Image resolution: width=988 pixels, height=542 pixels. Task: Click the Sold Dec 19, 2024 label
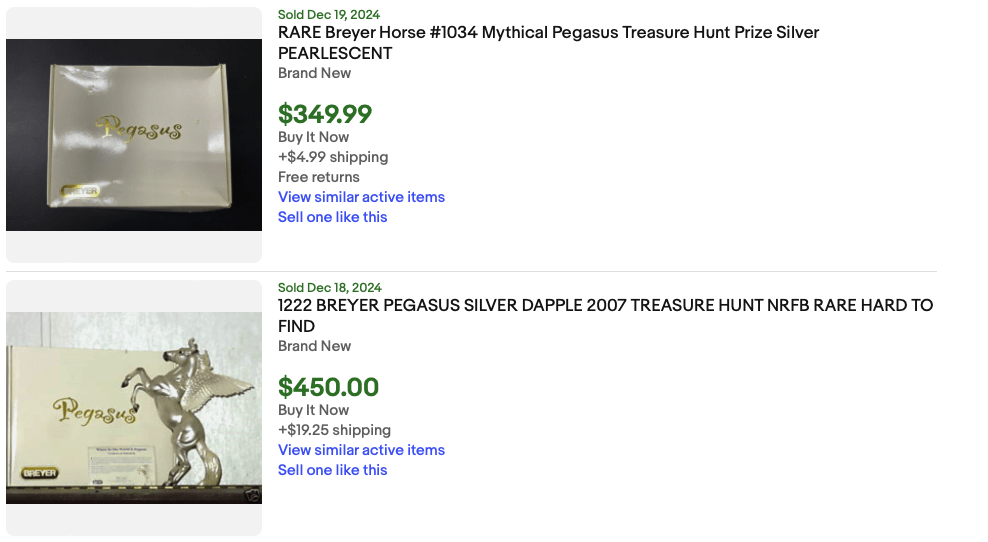[x=329, y=15]
